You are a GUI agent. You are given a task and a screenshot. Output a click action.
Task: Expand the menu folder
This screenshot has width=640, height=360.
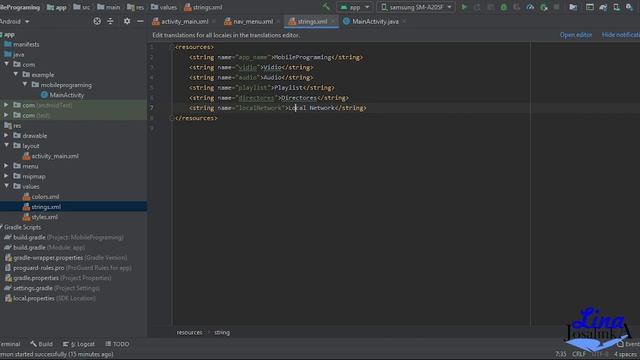point(6,166)
